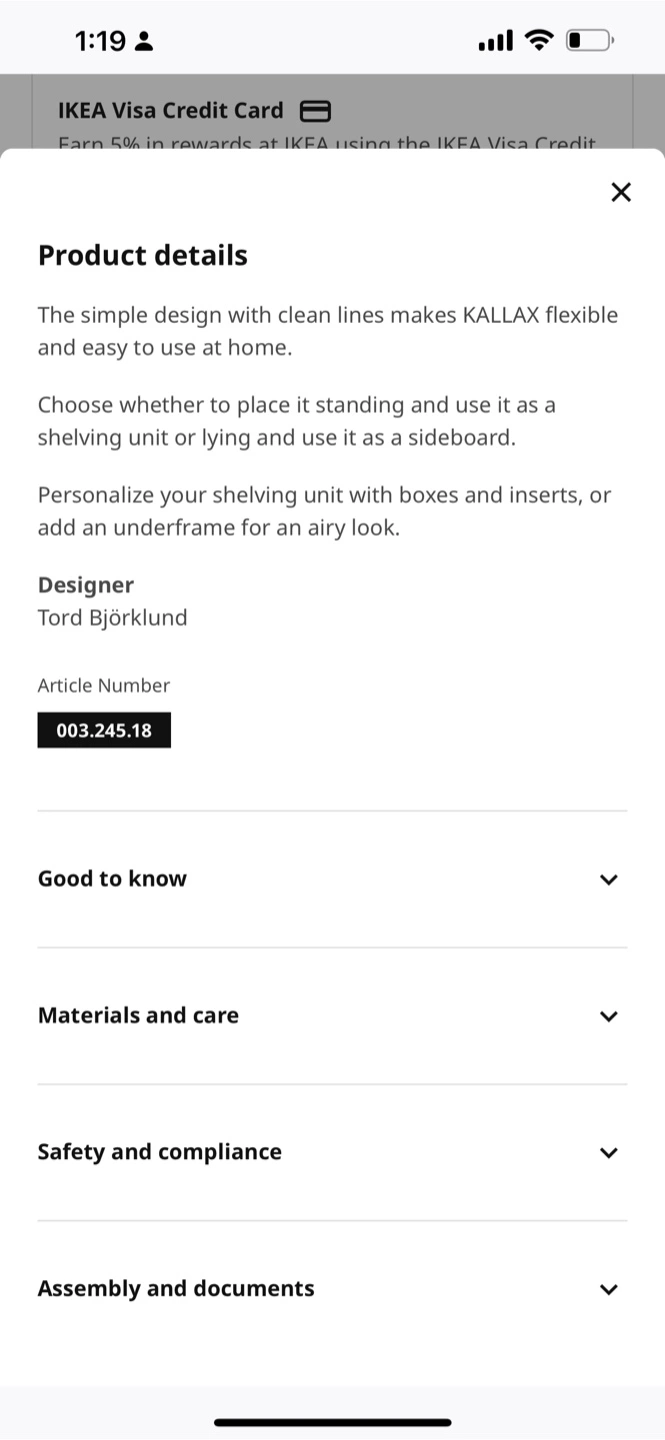Expand the Assembly and documents chevron

pos(608,1289)
